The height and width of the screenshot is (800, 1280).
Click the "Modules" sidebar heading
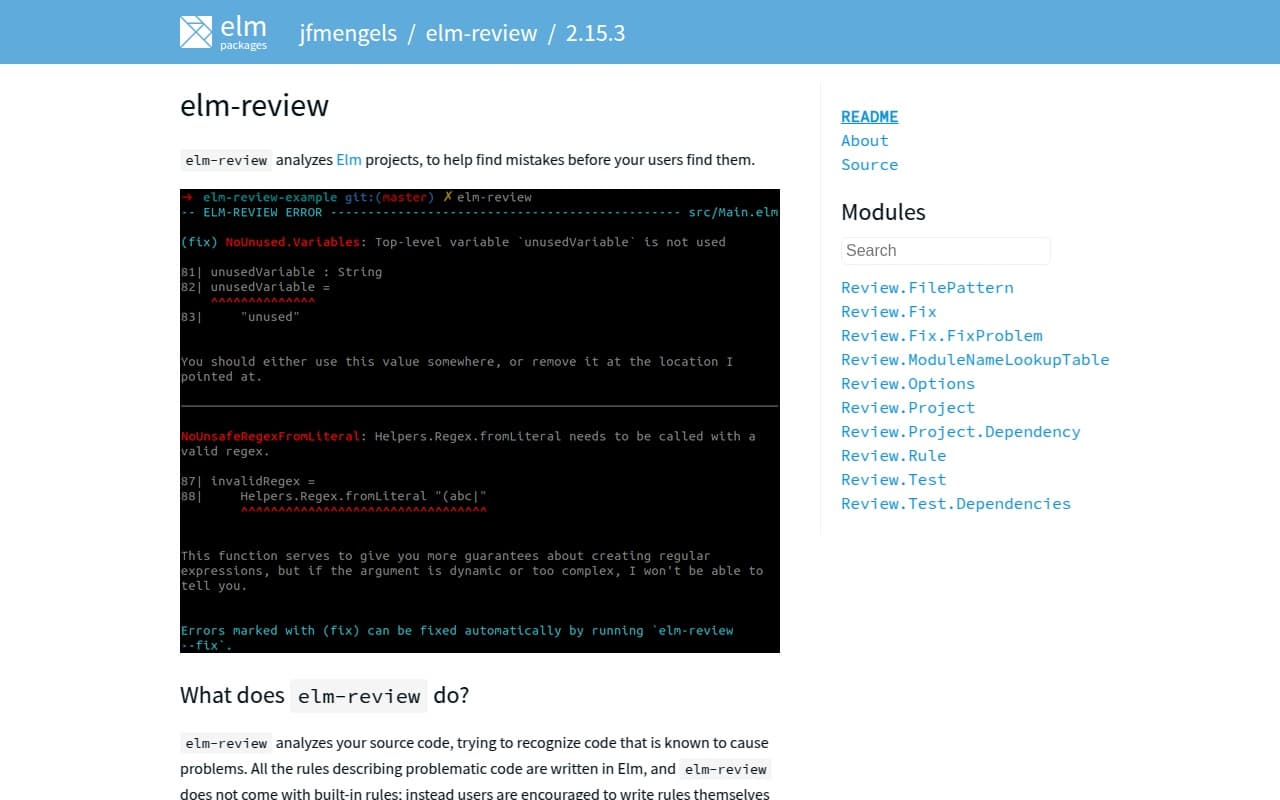coord(883,212)
